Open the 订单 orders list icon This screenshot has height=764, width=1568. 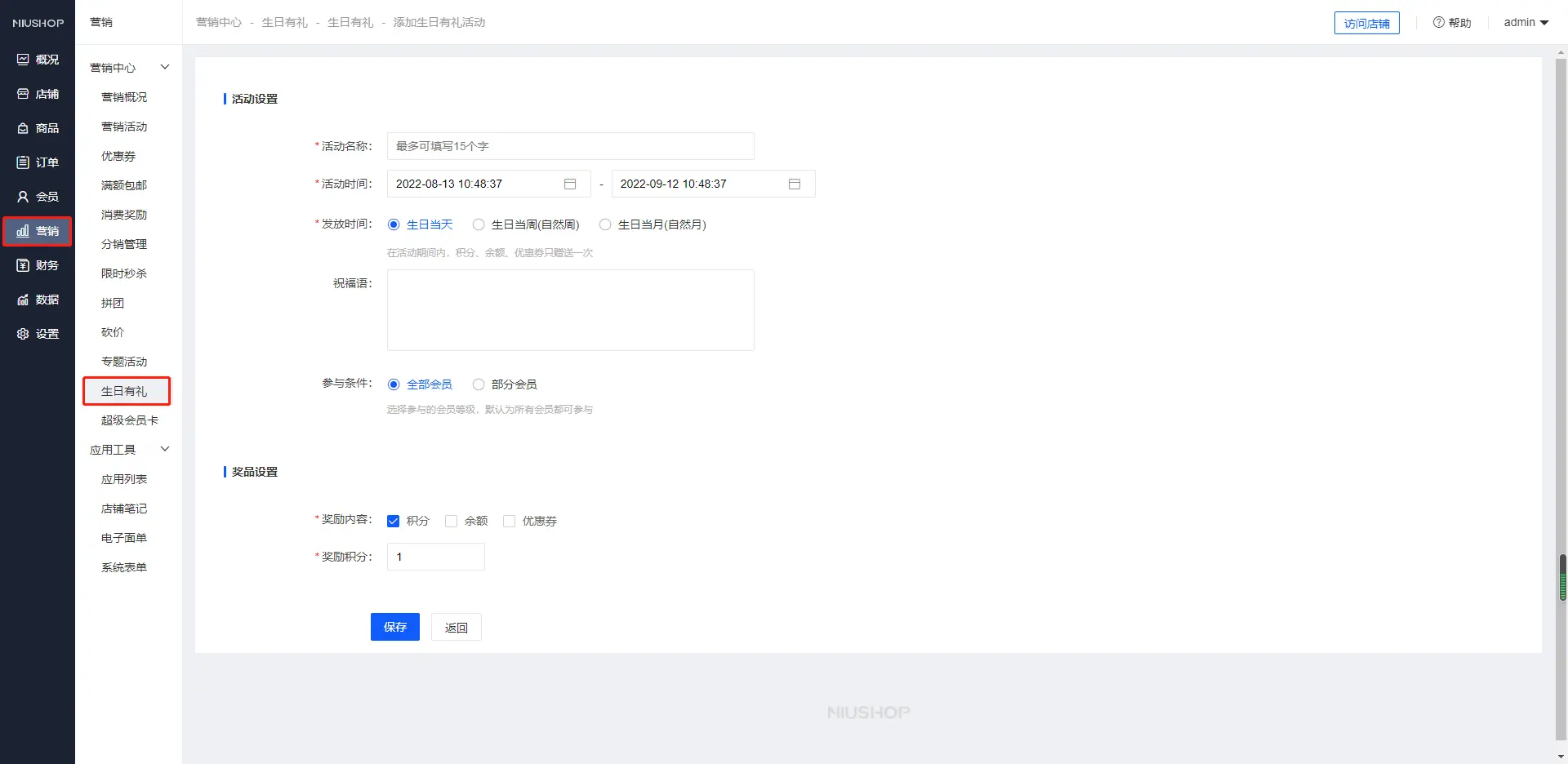23,162
